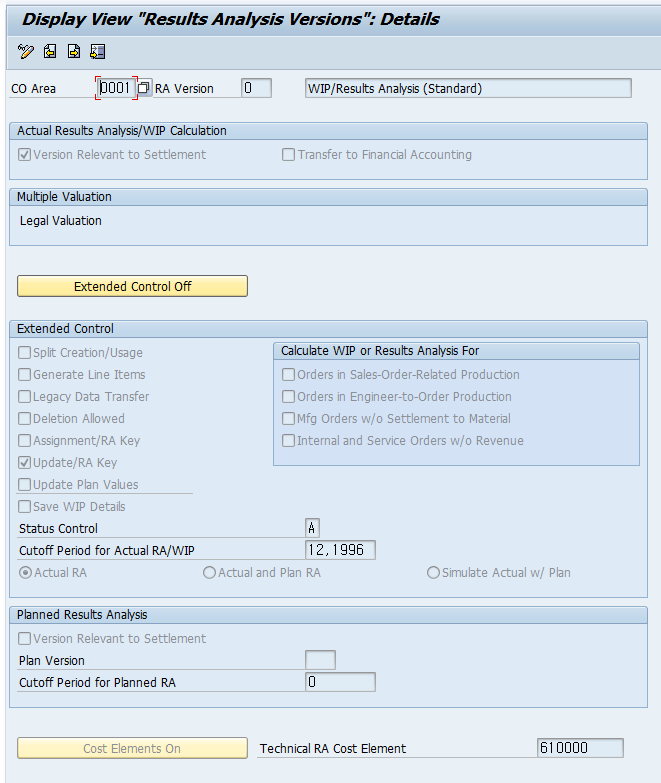Viewport: 661px width, 783px height.
Task: Click the other entry selection toolbar icon
Action: pyautogui.click(x=97, y=51)
